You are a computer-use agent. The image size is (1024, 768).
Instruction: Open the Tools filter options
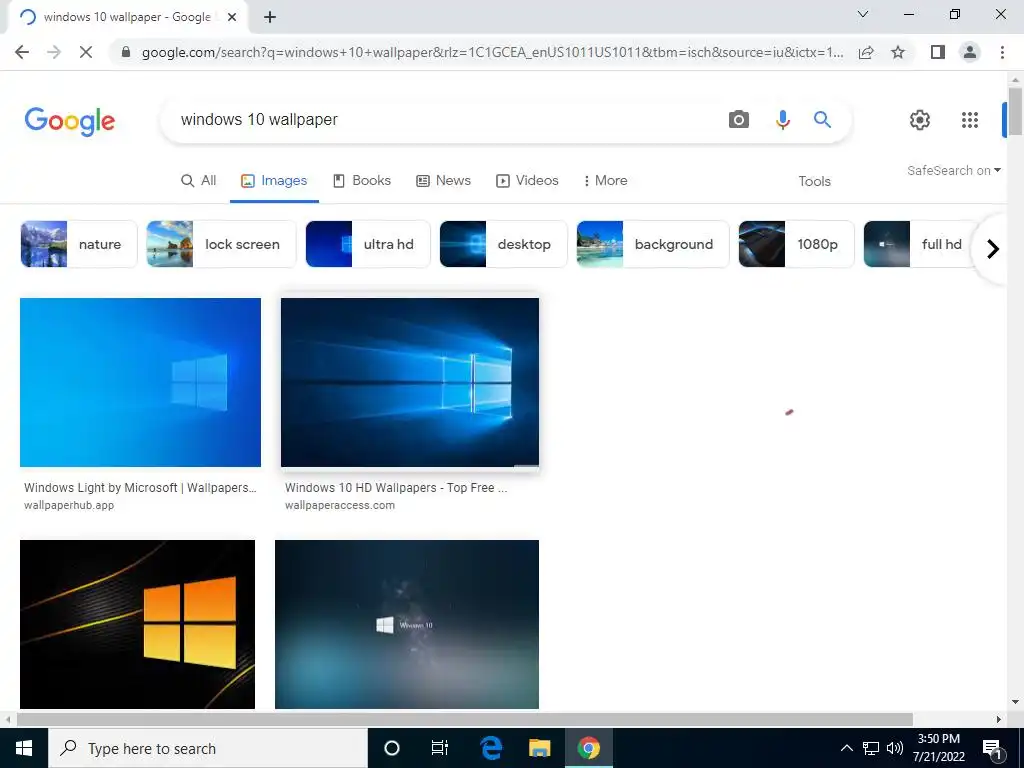click(814, 182)
